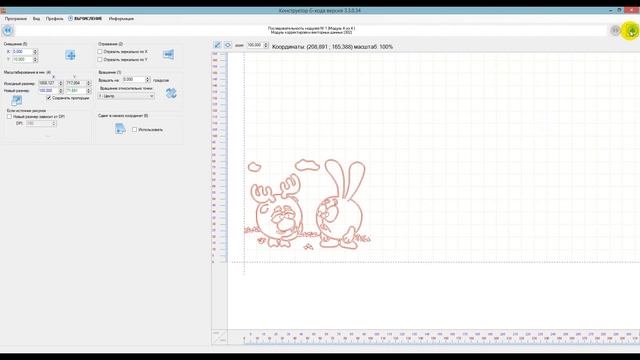The image size is (640, 360).
Task: Click the new size Y field
Action: pyautogui.click(x=76, y=91)
